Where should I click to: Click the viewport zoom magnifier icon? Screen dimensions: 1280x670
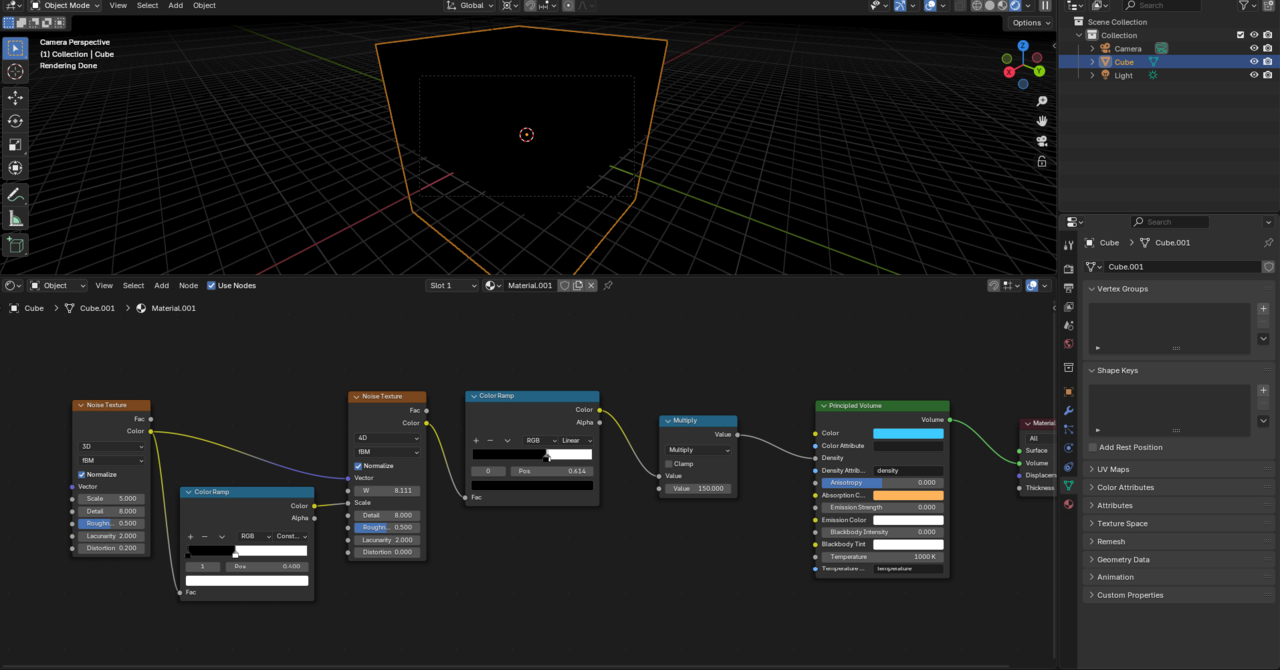pyautogui.click(x=1042, y=101)
